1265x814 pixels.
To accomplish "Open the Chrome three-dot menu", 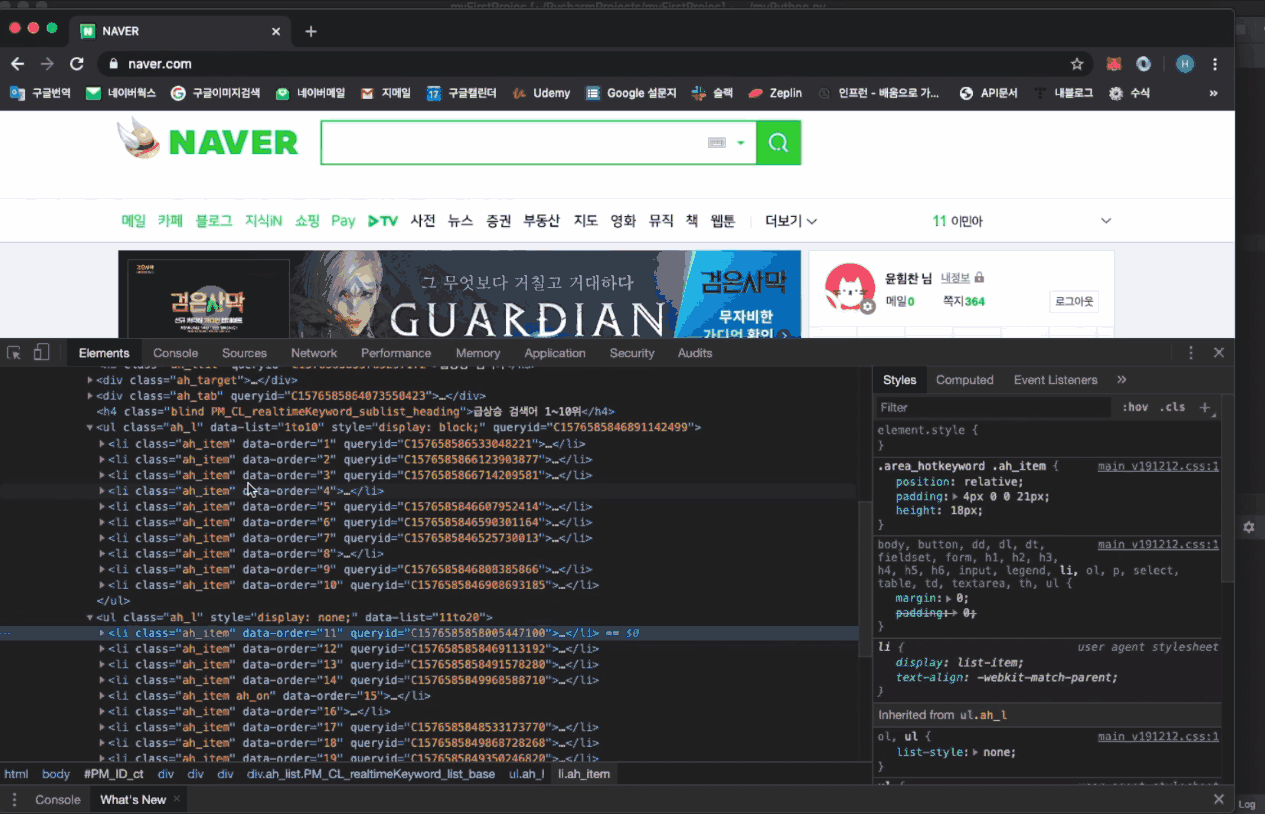I will tap(1215, 64).
